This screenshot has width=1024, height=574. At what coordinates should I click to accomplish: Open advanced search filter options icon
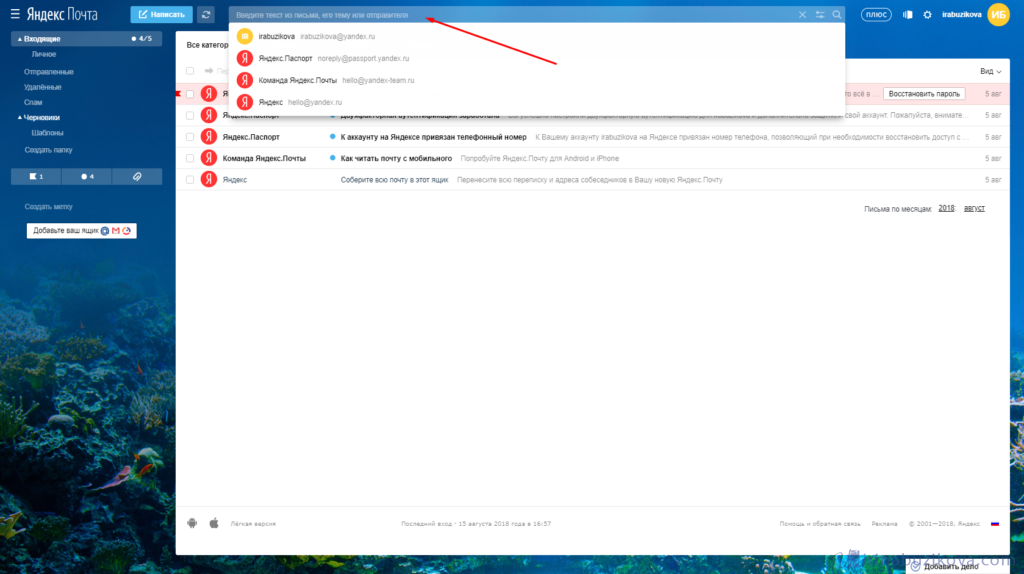tap(820, 15)
